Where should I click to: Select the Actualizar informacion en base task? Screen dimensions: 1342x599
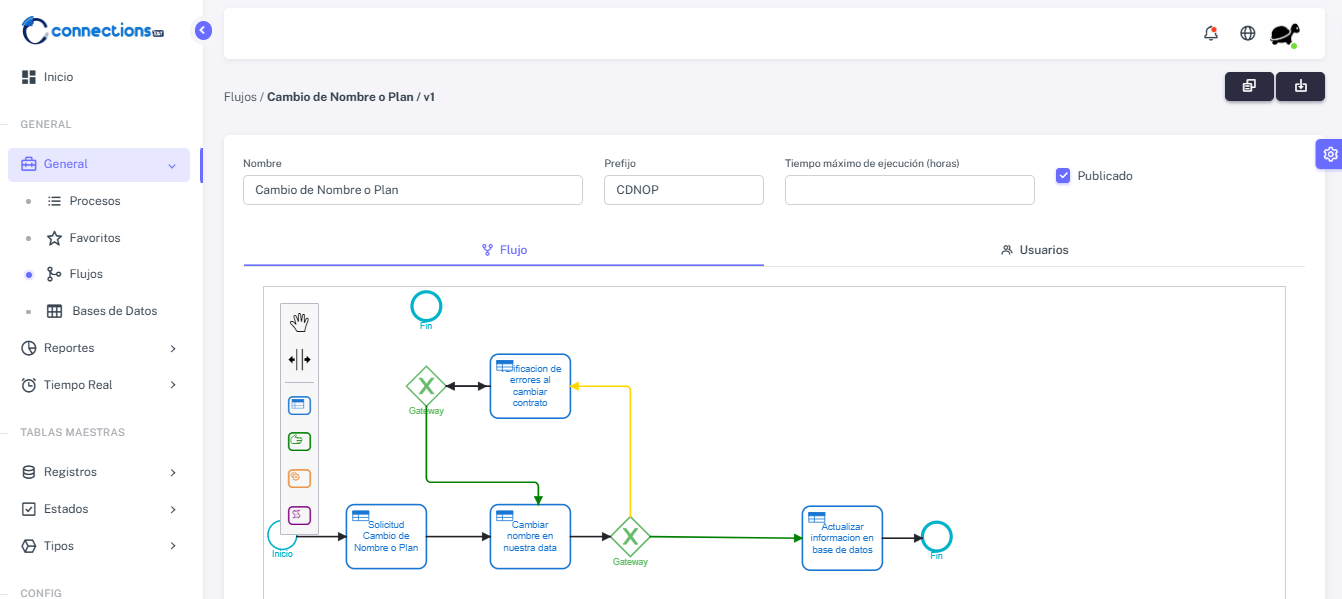[842, 538]
